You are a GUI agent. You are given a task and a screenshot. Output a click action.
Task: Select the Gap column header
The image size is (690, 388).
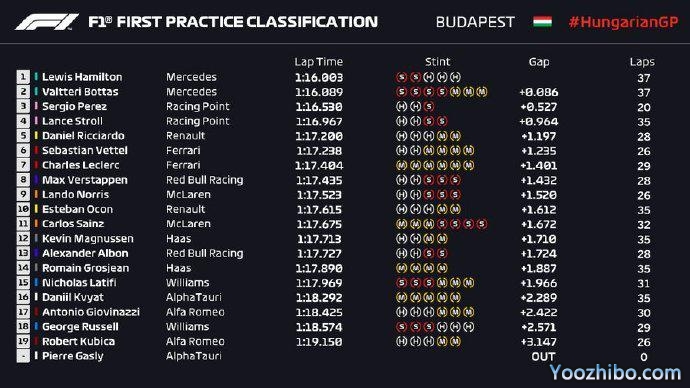(539, 62)
